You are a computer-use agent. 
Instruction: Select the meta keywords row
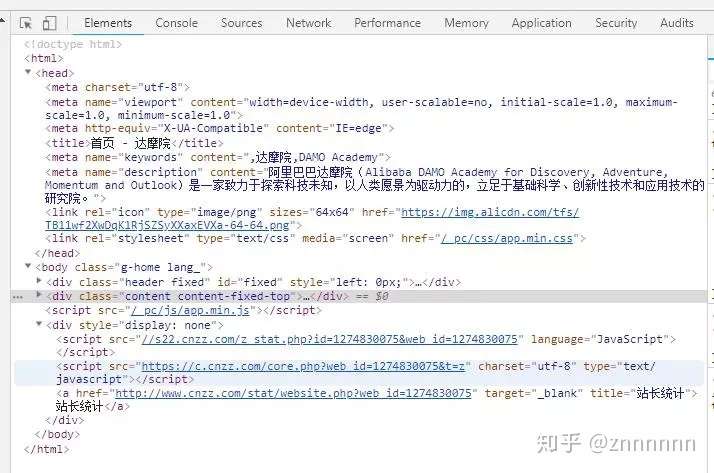pos(218,158)
